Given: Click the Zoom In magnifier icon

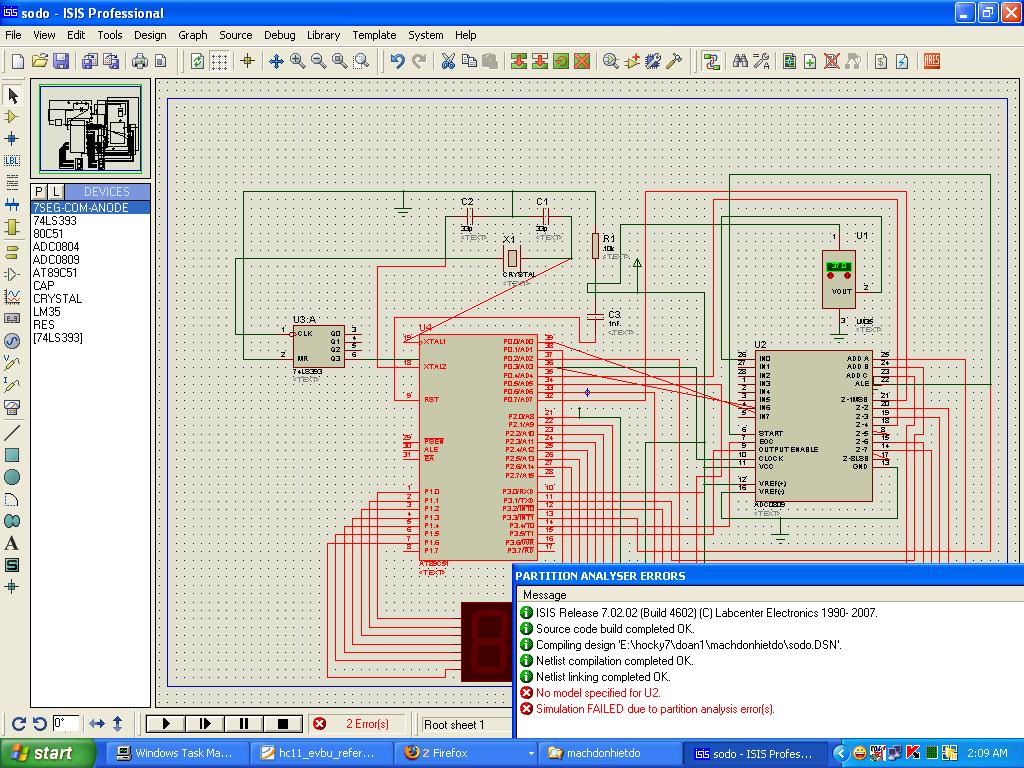Looking at the screenshot, I should point(298,61).
